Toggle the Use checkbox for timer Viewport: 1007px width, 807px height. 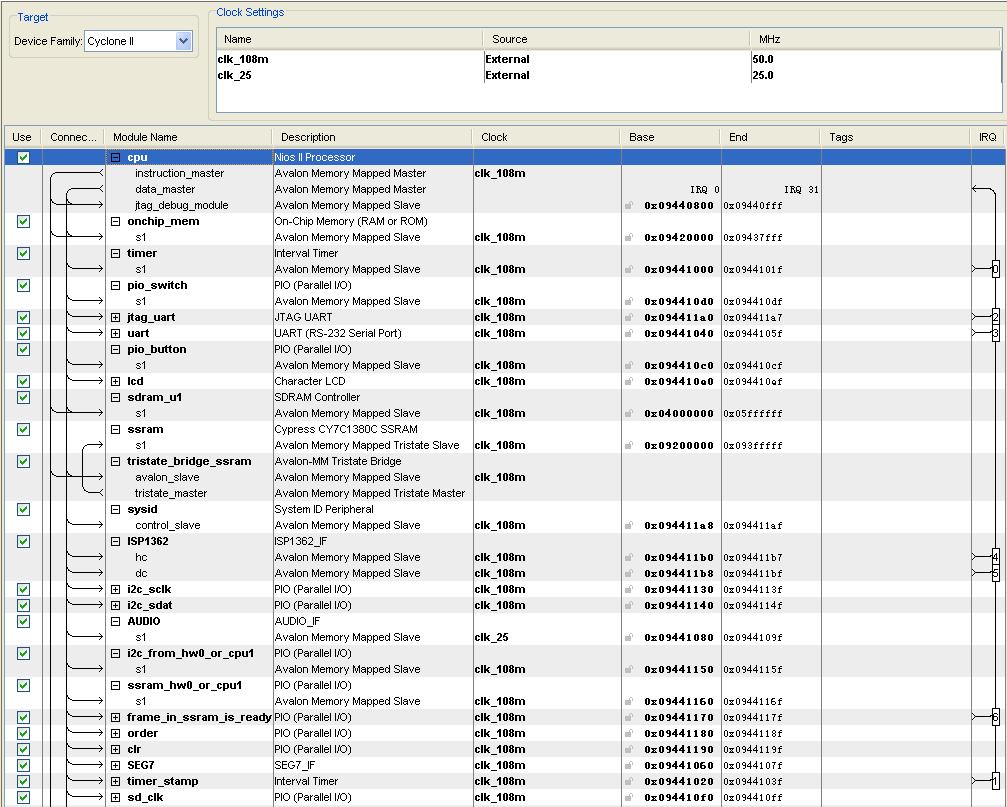[x=23, y=254]
